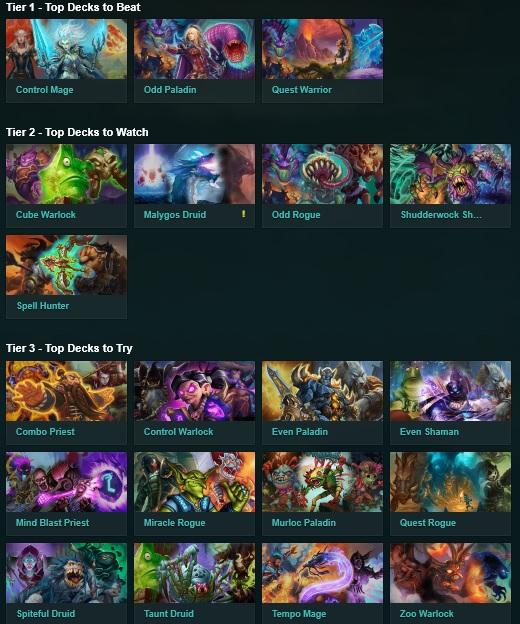Open the Malygos Druid deck label
Image resolution: width=520 pixels, height=624 pixels.
pyautogui.click(x=175, y=215)
